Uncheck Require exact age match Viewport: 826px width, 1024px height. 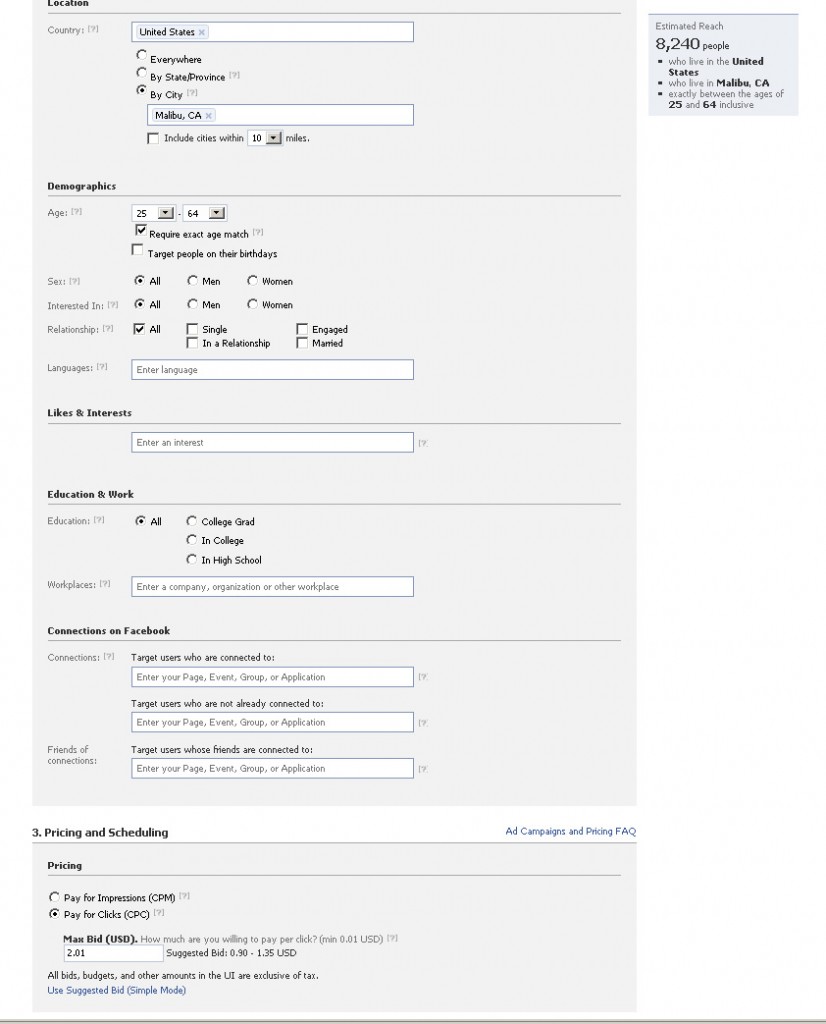(139, 232)
